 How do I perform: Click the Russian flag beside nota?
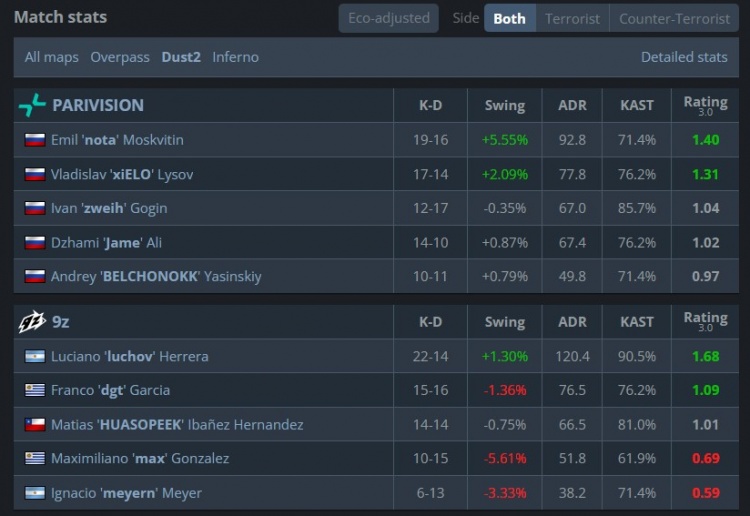[35, 140]
